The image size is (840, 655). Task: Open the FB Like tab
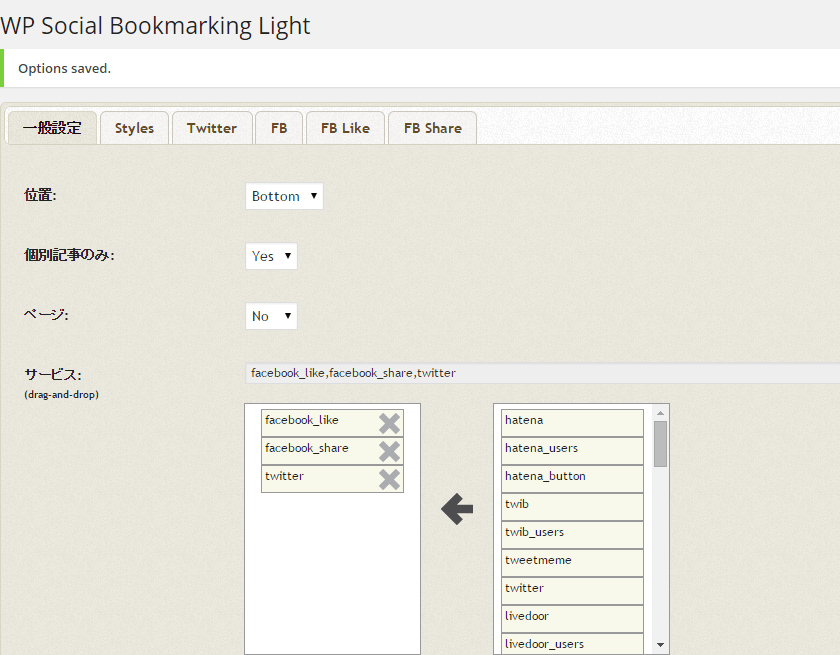pyautogui.click(x=346, y=128)
